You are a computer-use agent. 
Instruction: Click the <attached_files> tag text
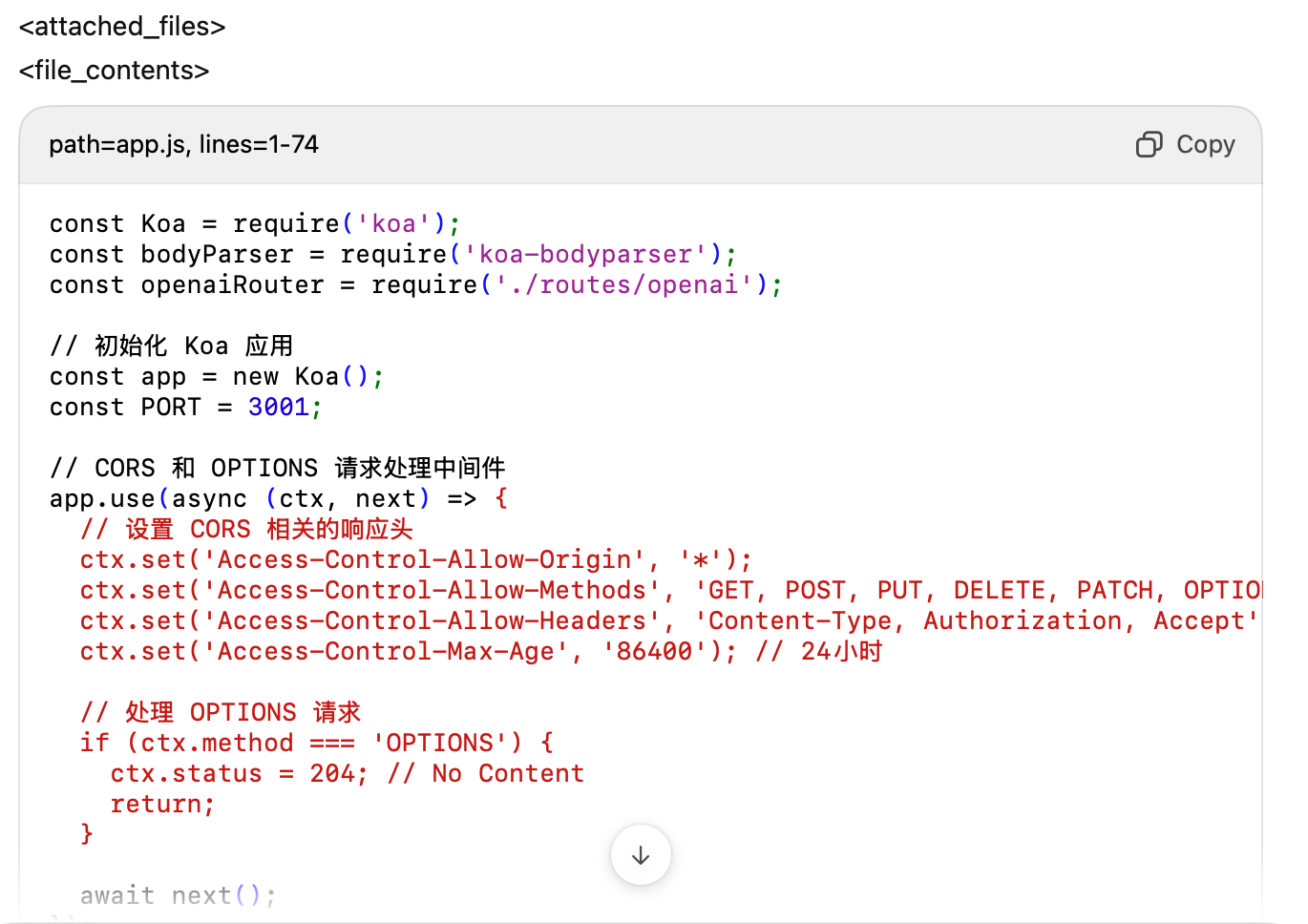(x=121, y=27)
